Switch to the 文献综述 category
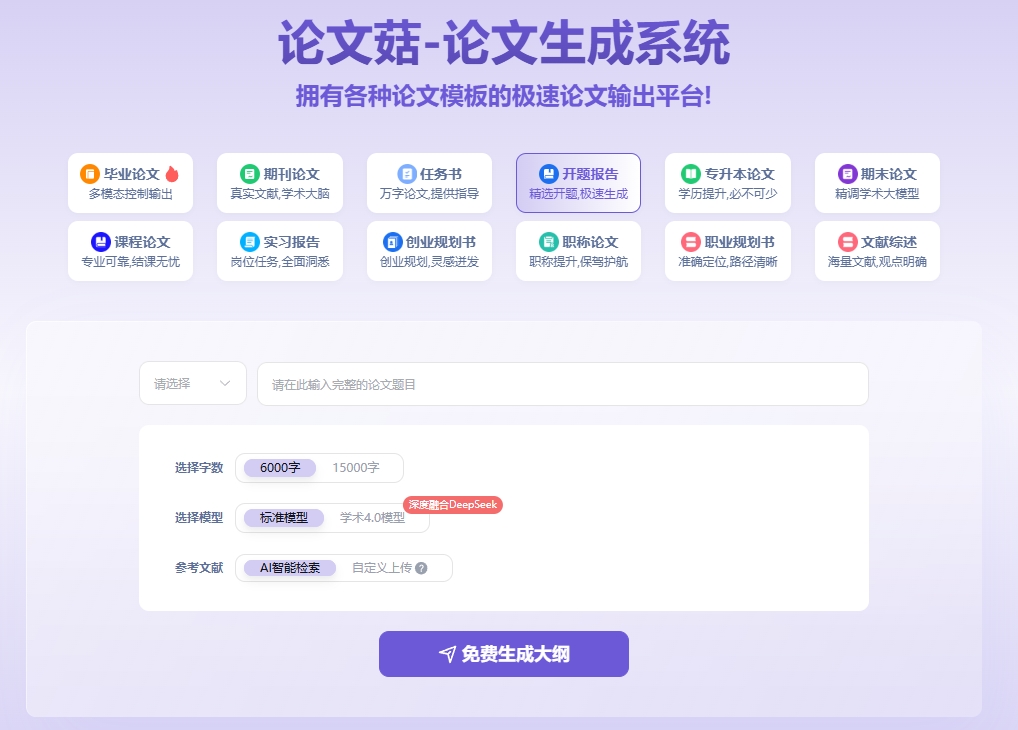 click(x=876, y=251)
